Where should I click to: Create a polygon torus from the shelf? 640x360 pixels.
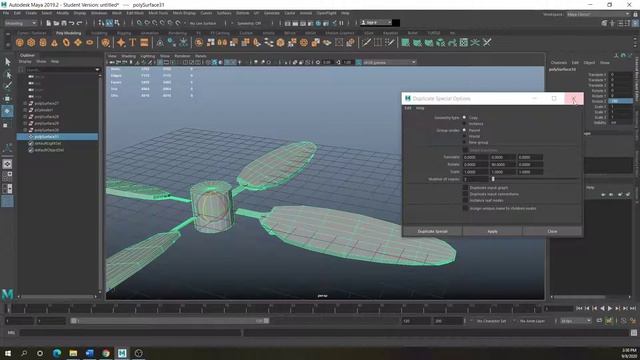[x=66, y=42]
